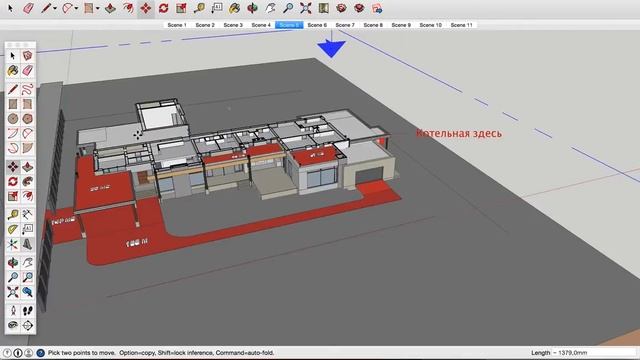This screenshot has height=360, width=640.
Task: Click the Length measurement input field
Action: [x=595, y=353]
